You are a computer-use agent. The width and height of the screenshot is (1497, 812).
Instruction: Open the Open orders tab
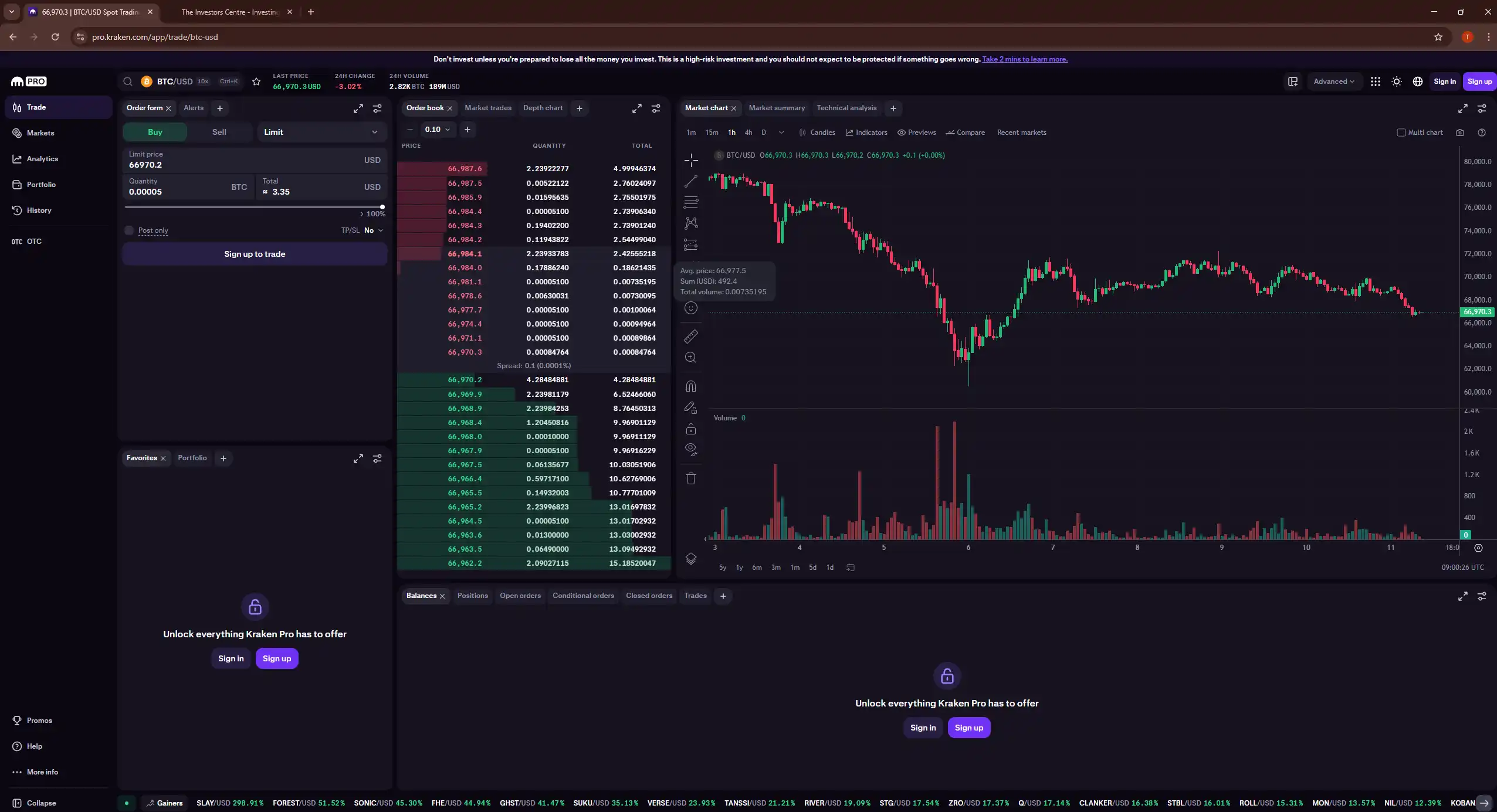[x=520, y=596]
